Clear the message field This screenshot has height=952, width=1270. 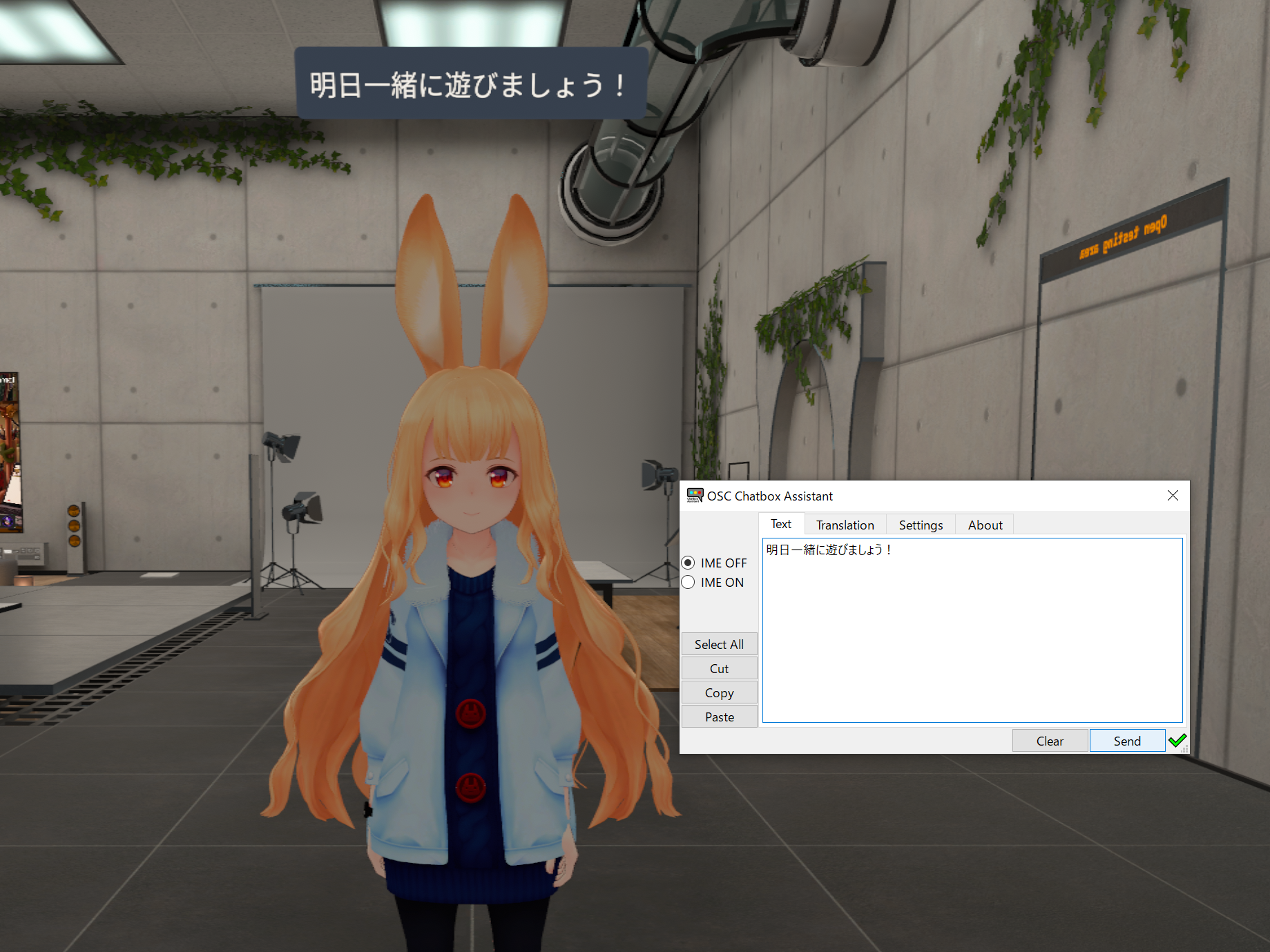point(1050,739)
